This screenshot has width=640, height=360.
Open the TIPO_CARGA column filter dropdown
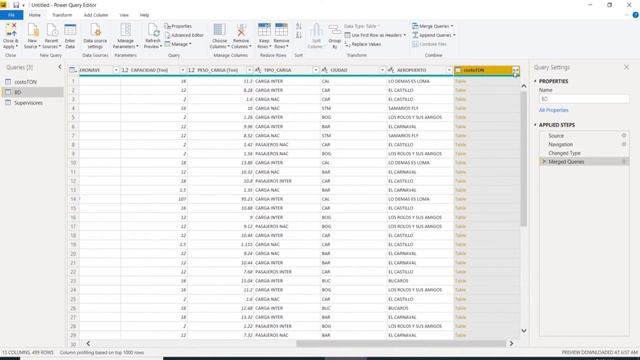[316, 70]
